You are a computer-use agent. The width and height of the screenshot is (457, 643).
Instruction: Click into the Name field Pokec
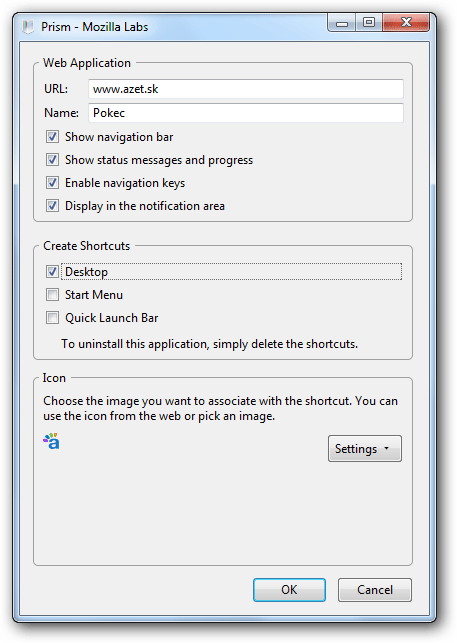(x=246, y=113)
